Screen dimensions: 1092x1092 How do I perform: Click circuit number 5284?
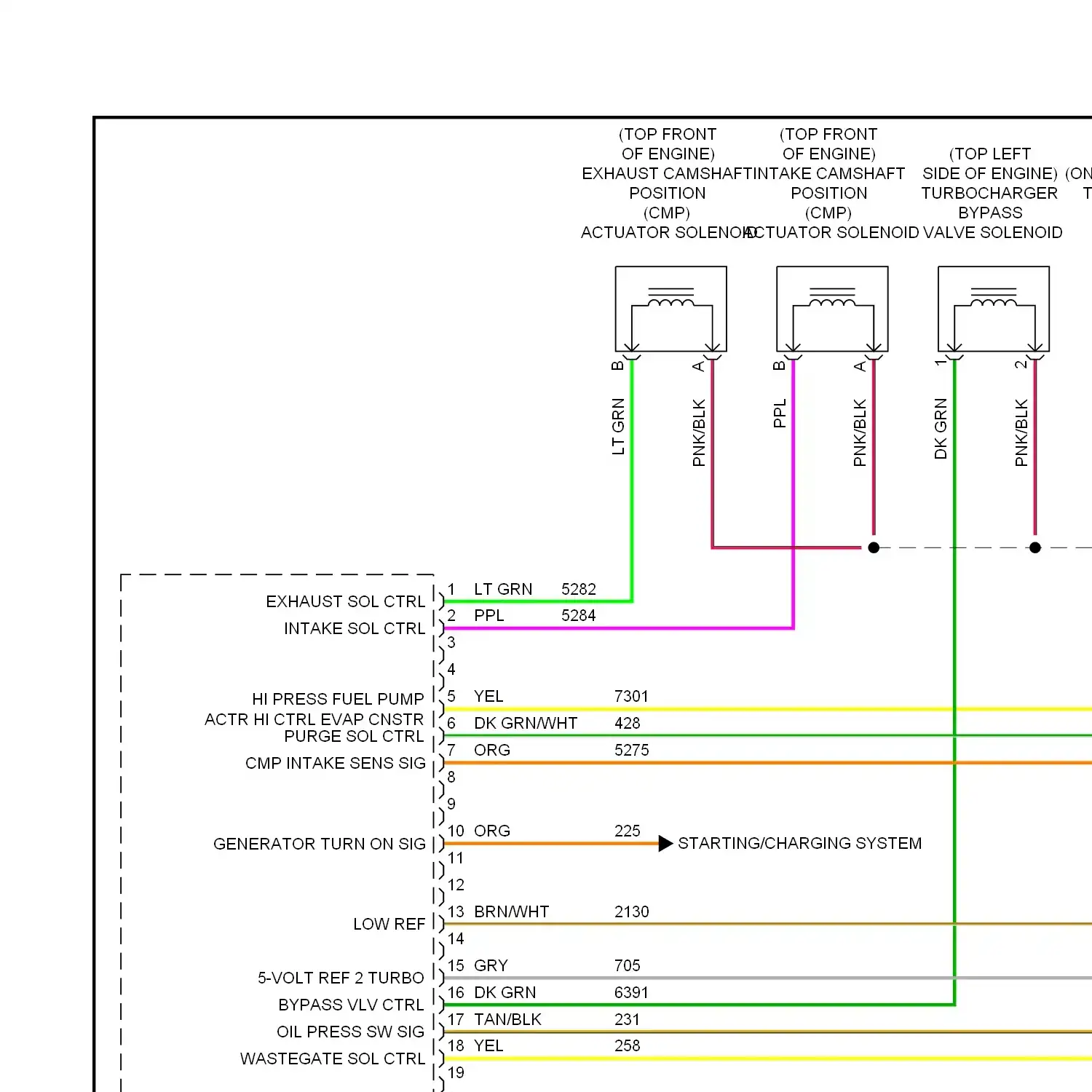coord(579,615)
